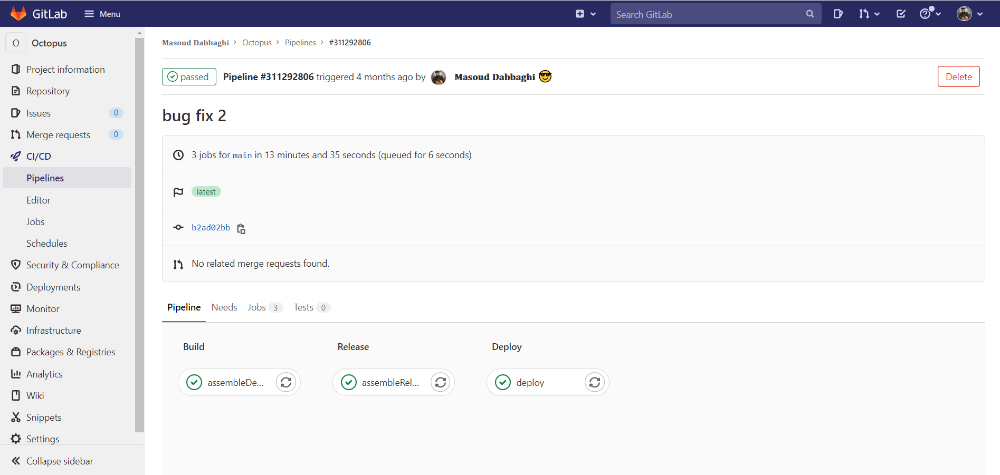This screenshot has height=475, width=1000.
Task: Click the author avatar thumbnail
Action: point(438,77)
